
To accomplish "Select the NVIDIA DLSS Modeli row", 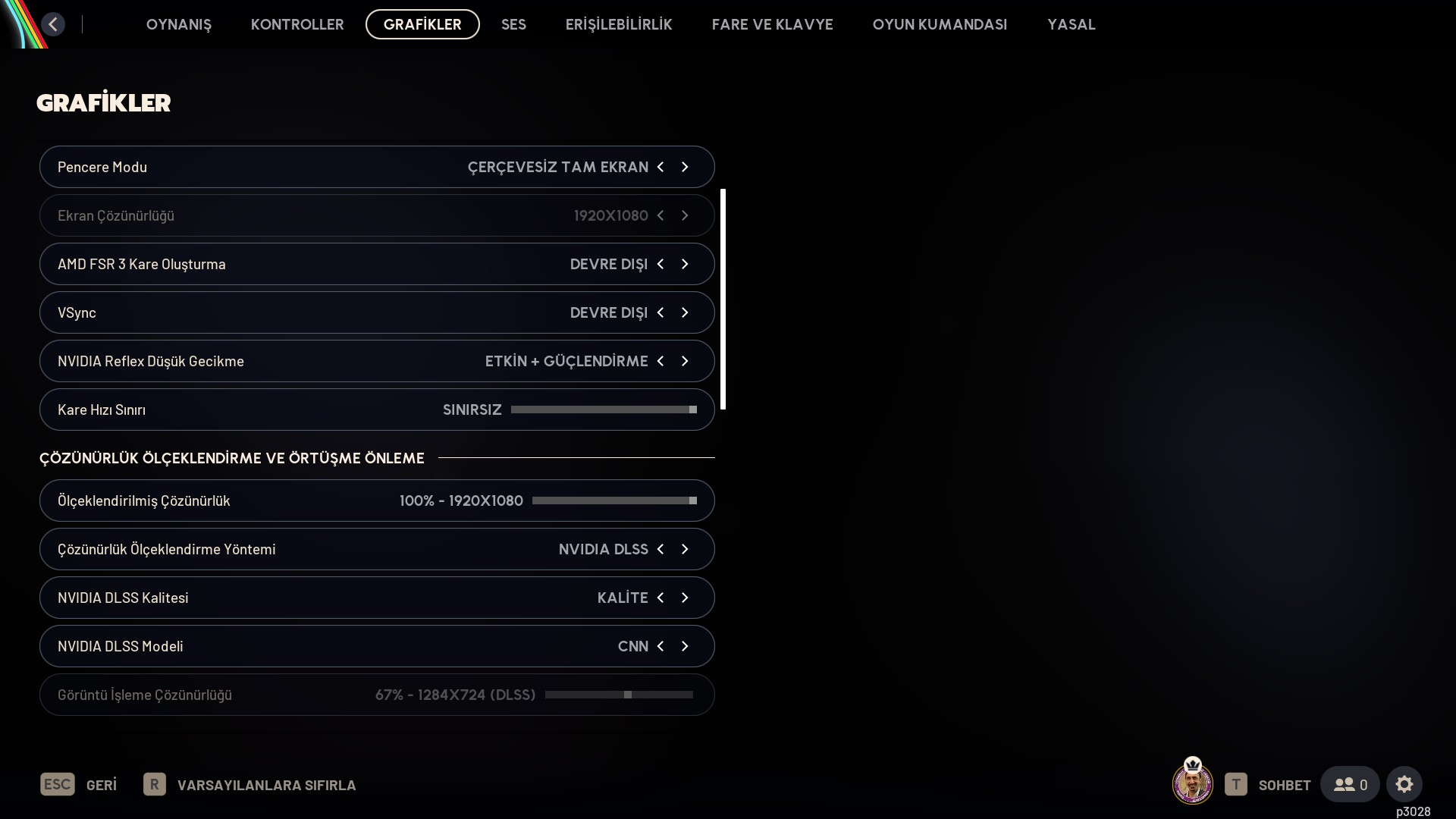I will (377, 646).
